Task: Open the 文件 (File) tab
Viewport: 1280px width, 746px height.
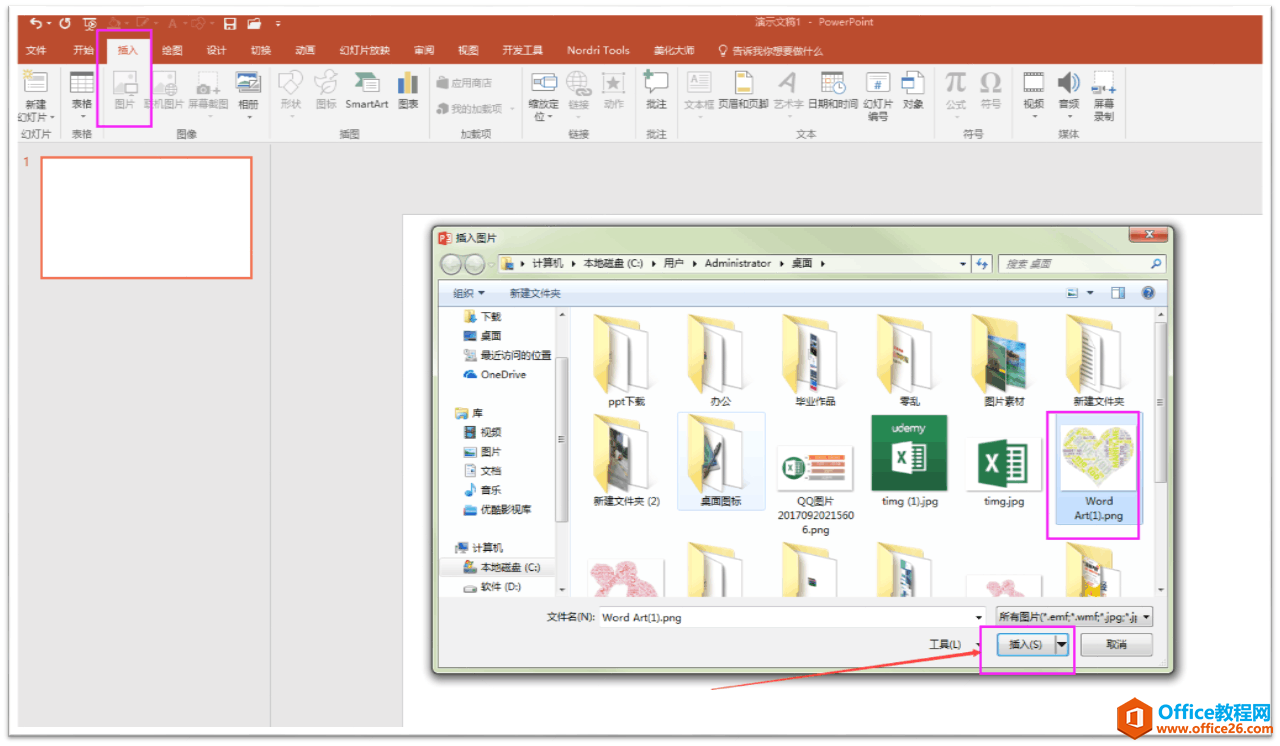Action: (36, 50)
